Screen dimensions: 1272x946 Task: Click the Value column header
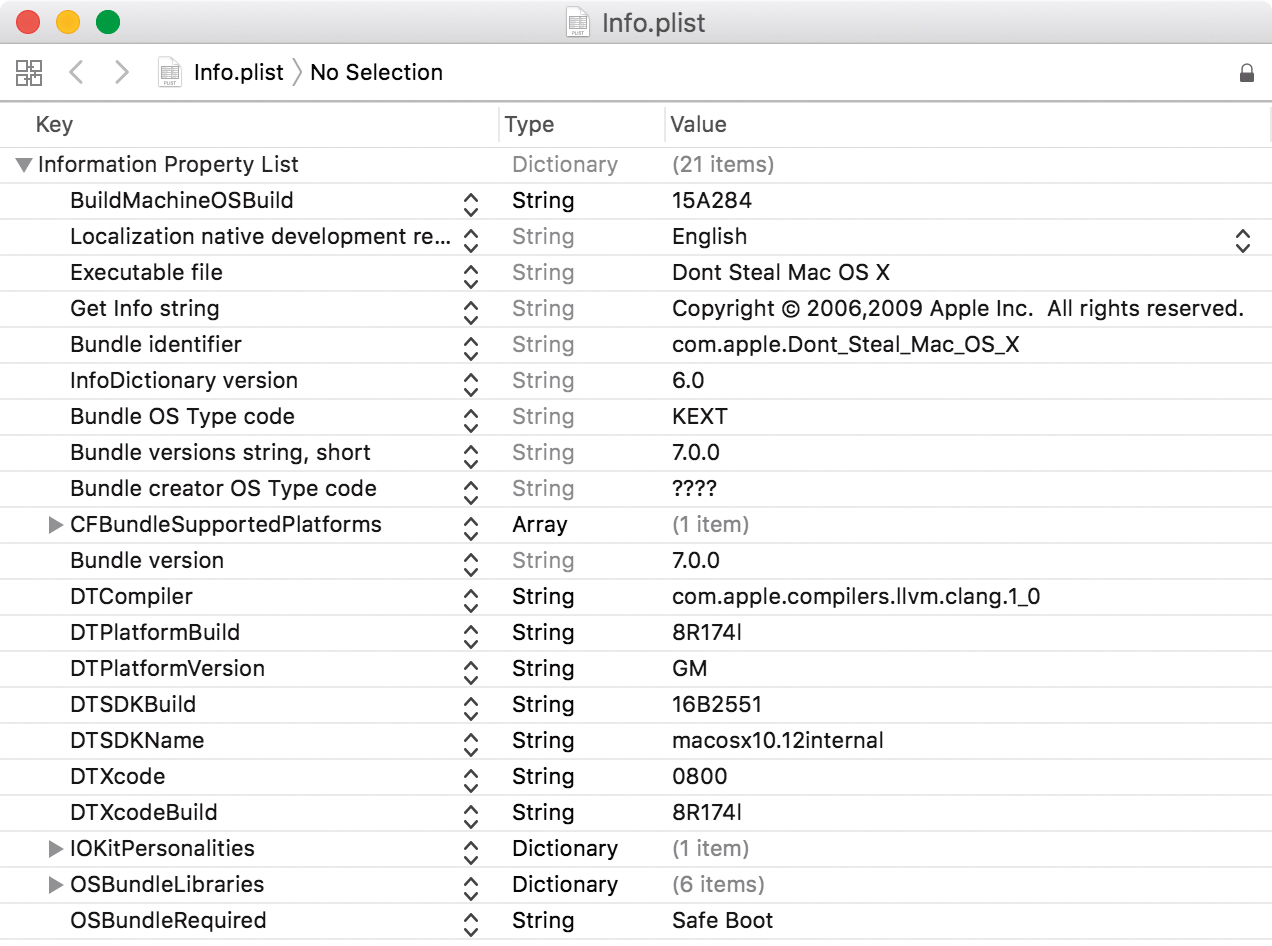point(698,124)
